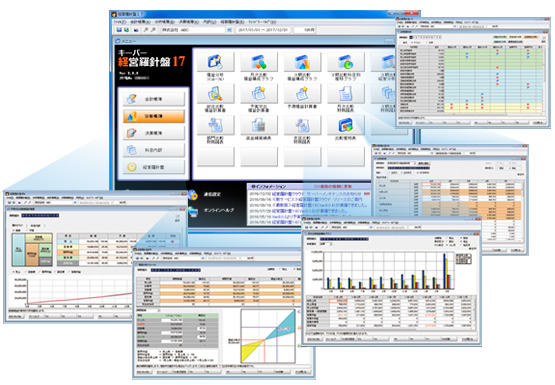Open the 経営羅針盤 menu in main menu bar
555x385 pixels.
tap(232, 22)
